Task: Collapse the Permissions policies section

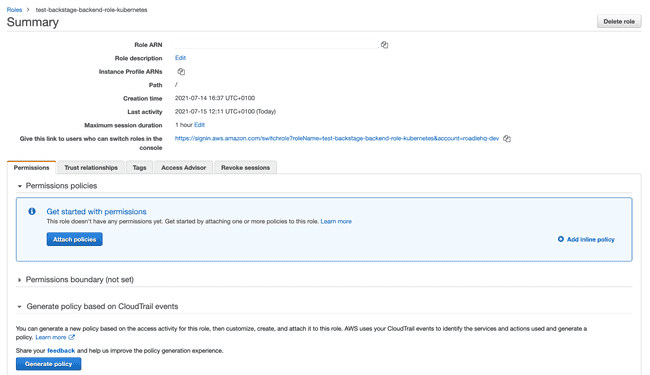Action: pos(19,186)
